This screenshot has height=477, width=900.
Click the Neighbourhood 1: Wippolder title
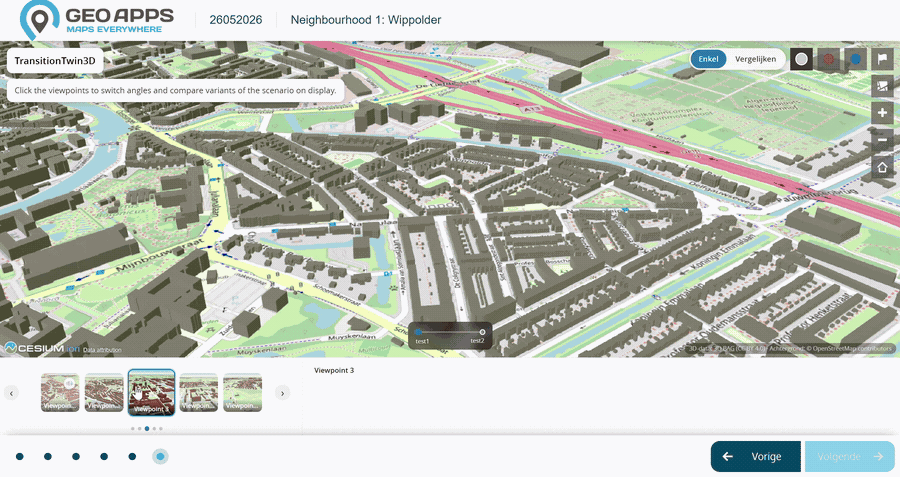366,20
